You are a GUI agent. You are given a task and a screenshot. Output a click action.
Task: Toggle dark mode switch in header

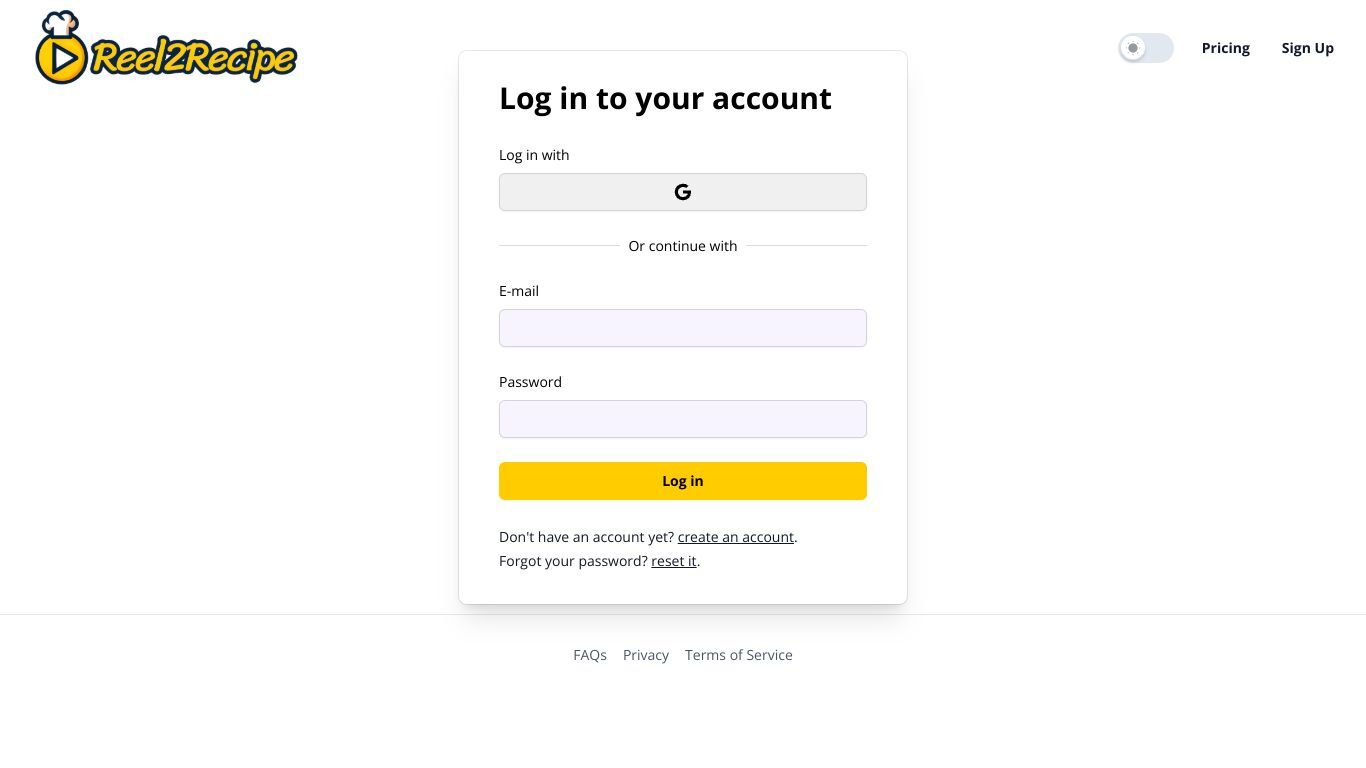pyautogui.click(x=1146, y=48)
